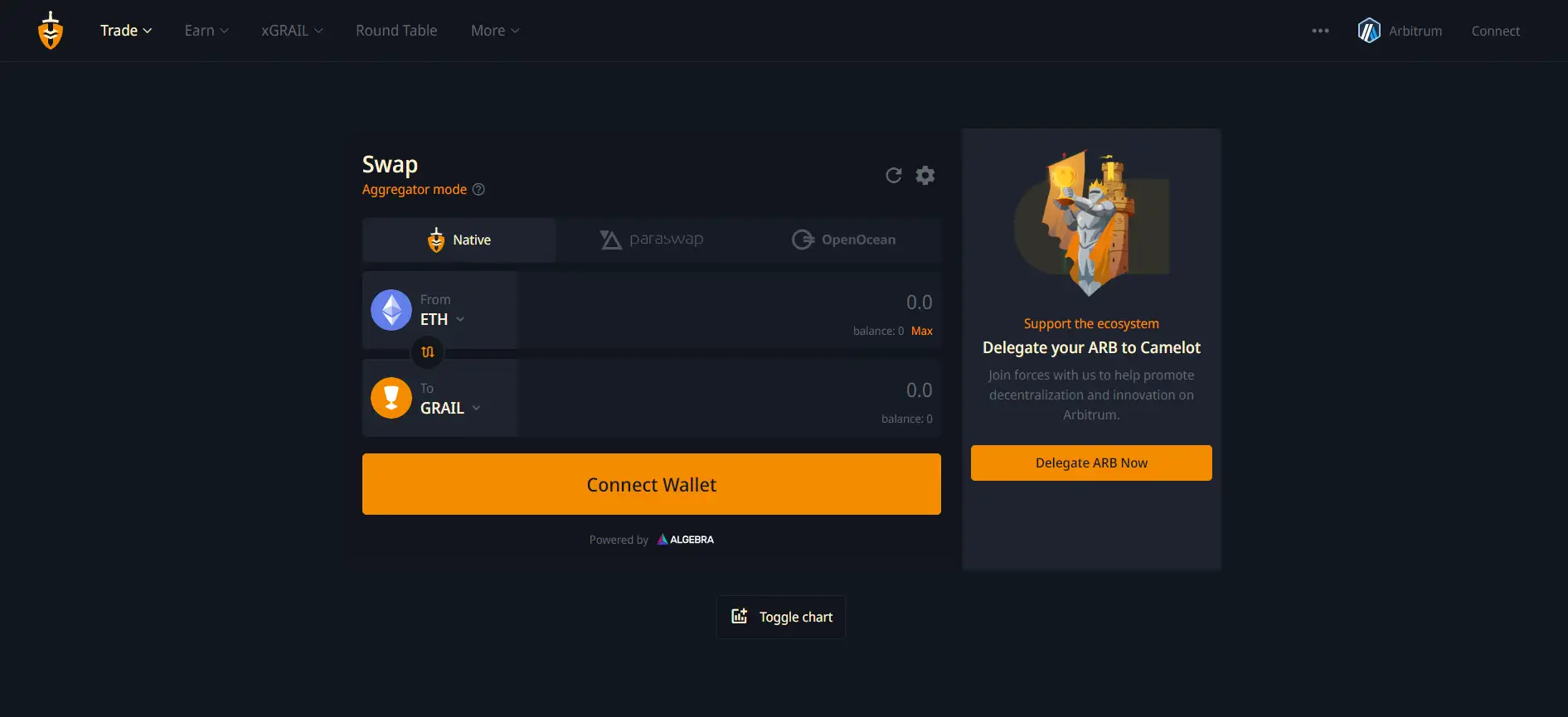The width and height of the screenshot is (1568, 717).
Task: Swap From and To tokens with the arrows icon
Action: pyautogui.click(x=428, y=352)
